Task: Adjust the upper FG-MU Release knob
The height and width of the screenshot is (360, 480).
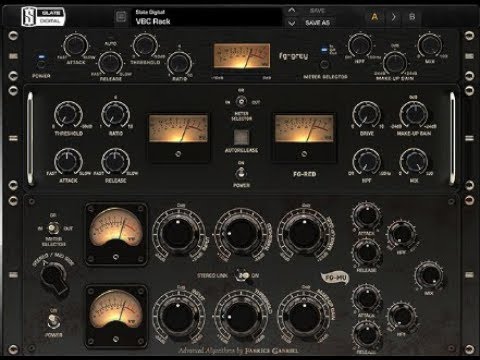Action: (x=366, y=252)
